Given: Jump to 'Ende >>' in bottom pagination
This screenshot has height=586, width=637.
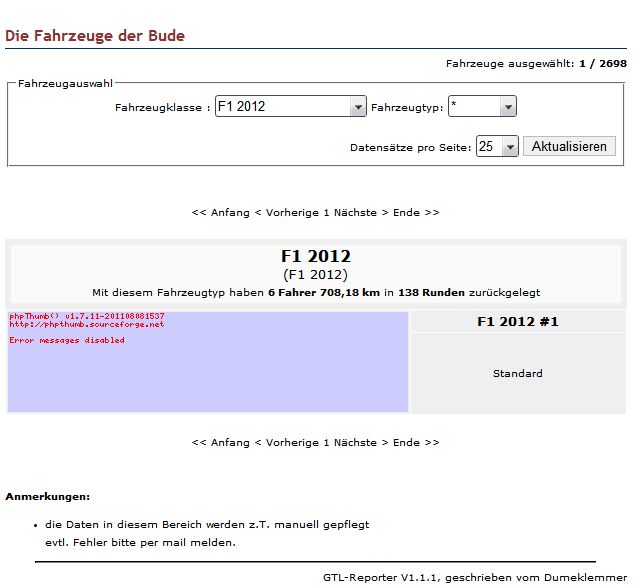Looking at the screenshot, I should point(416,442).
